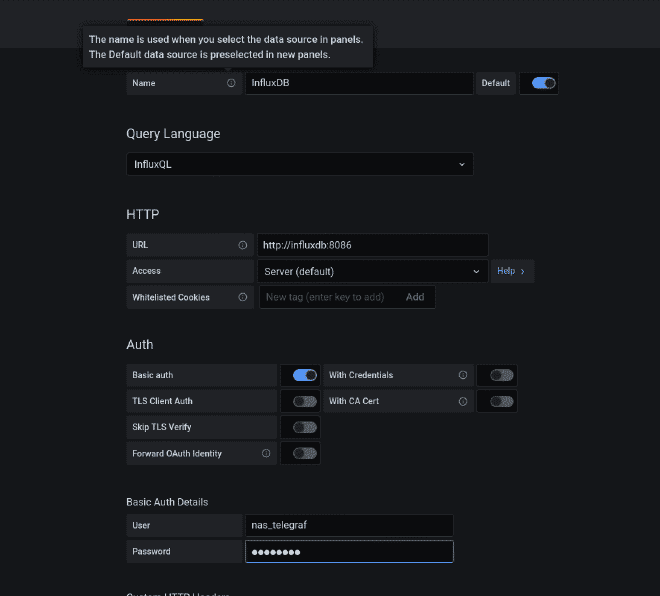Click the Auth section heading
This screenshot has width=660, height=596.
point(140,345)
